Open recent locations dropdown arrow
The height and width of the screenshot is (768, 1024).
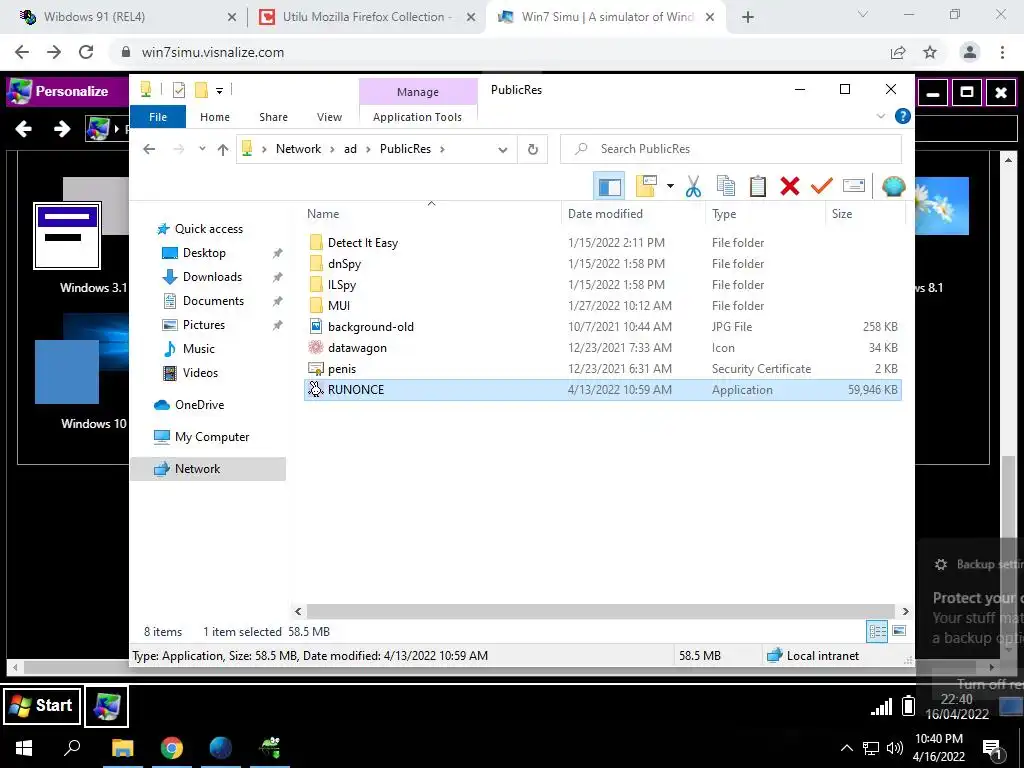(x=202, y=149)
